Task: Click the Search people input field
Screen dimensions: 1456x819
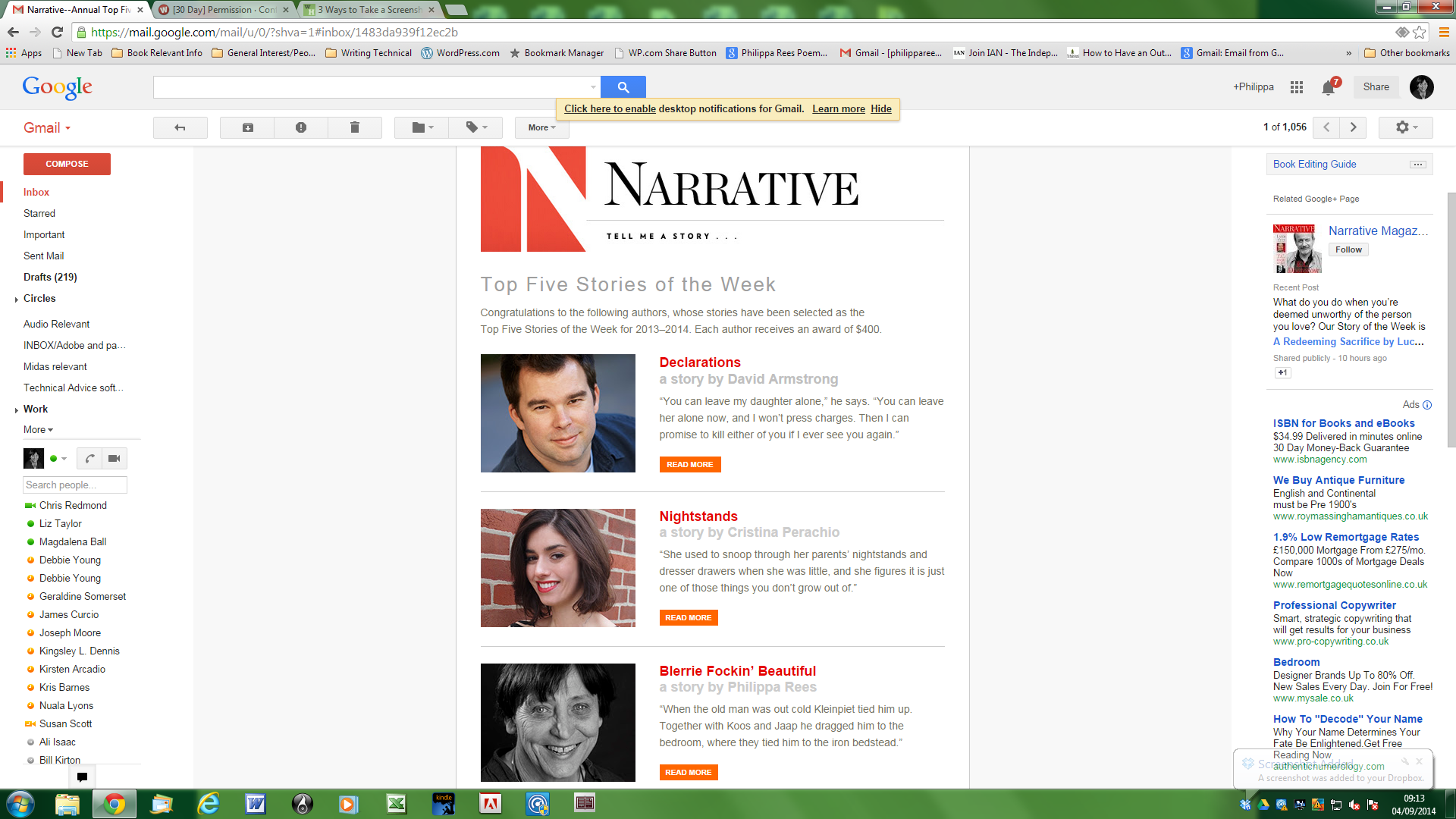Action: [x=74, y=485]
